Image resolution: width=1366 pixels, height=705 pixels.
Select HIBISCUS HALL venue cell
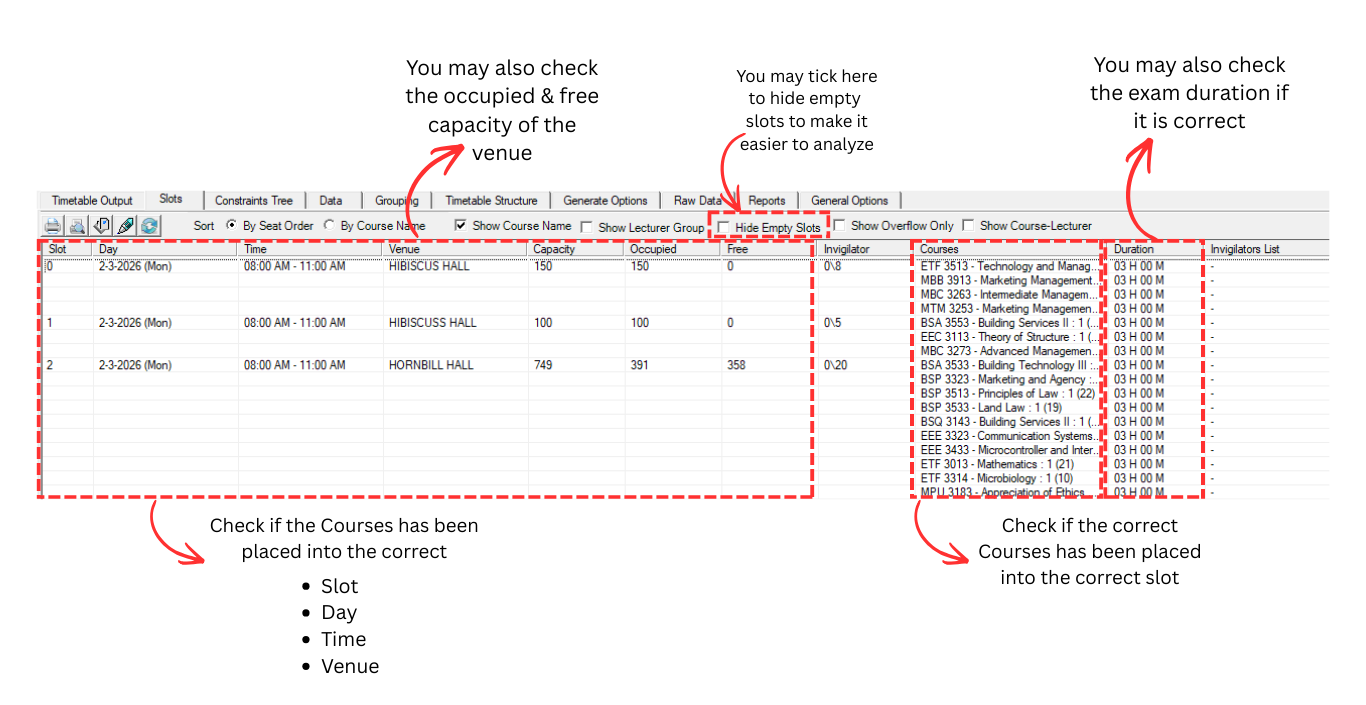click(x=429, y=267)
